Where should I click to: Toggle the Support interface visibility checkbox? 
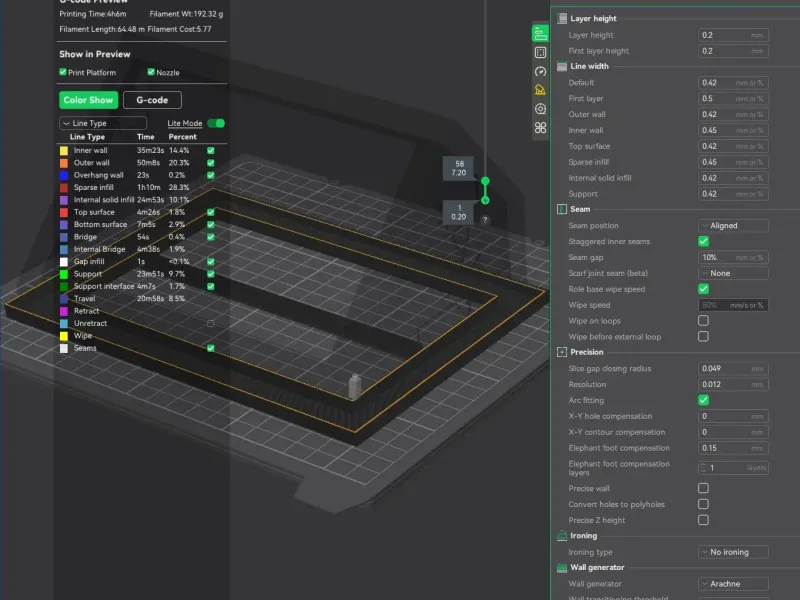pos(211,286)
